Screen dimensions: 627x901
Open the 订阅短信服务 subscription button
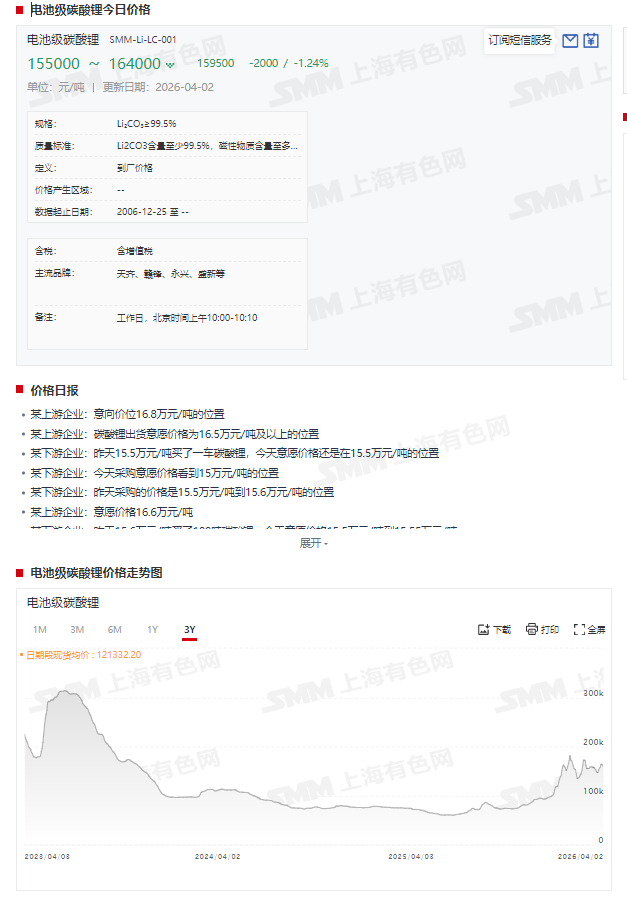520,40
